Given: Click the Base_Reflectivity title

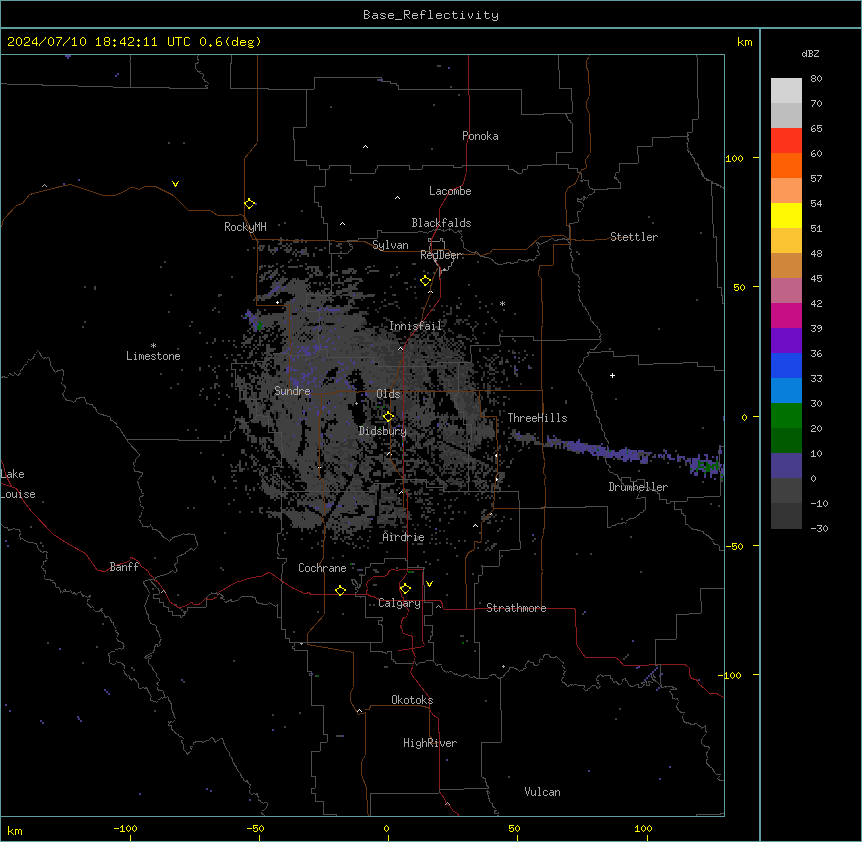Looking at the screenshot, I should 431,15.
